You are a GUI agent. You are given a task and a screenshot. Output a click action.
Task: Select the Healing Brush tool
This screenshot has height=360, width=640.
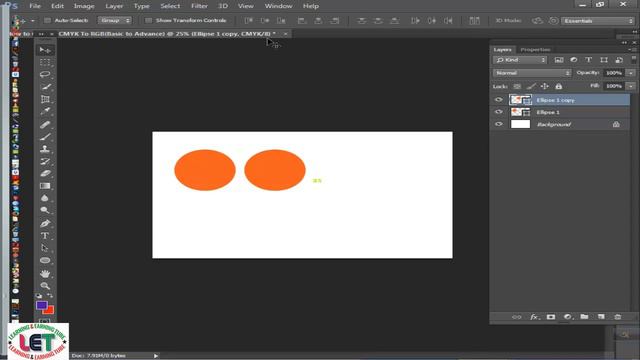[45, 124]
